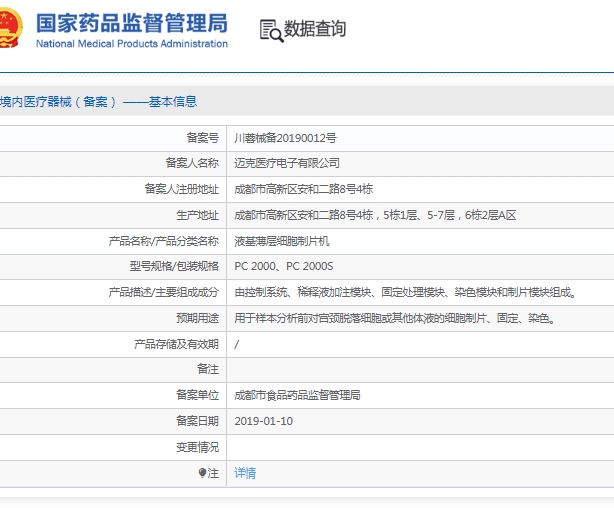Click the 备案人名称 label

tap(192, 163)
